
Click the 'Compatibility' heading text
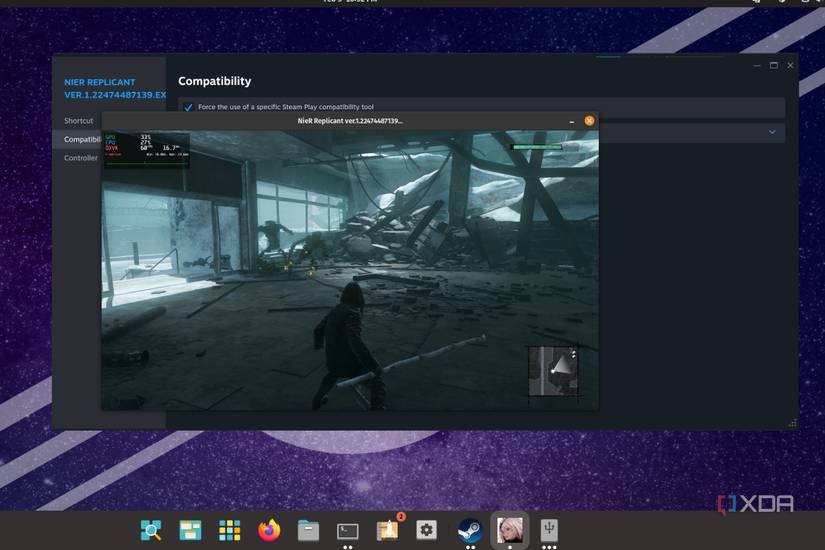click(215, 81)
